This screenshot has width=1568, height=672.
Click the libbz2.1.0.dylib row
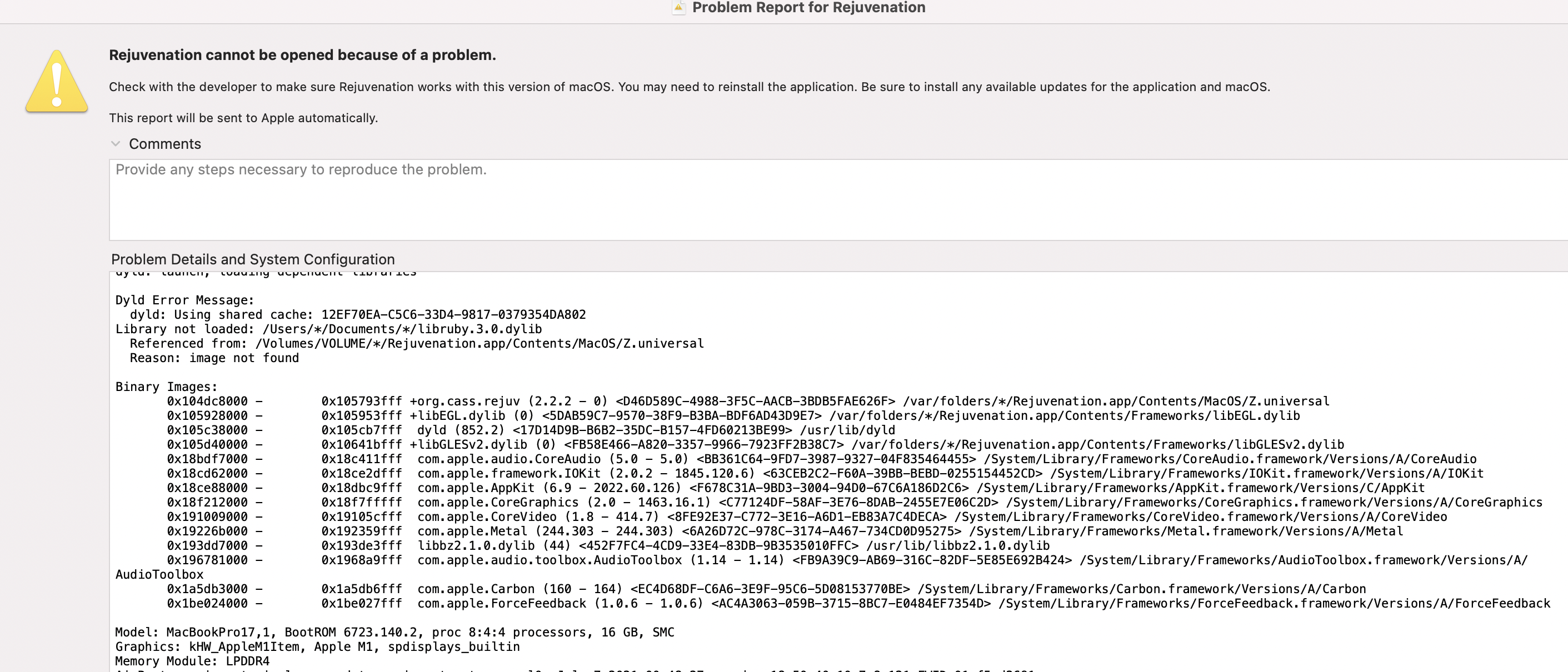(x=608, y=546)
